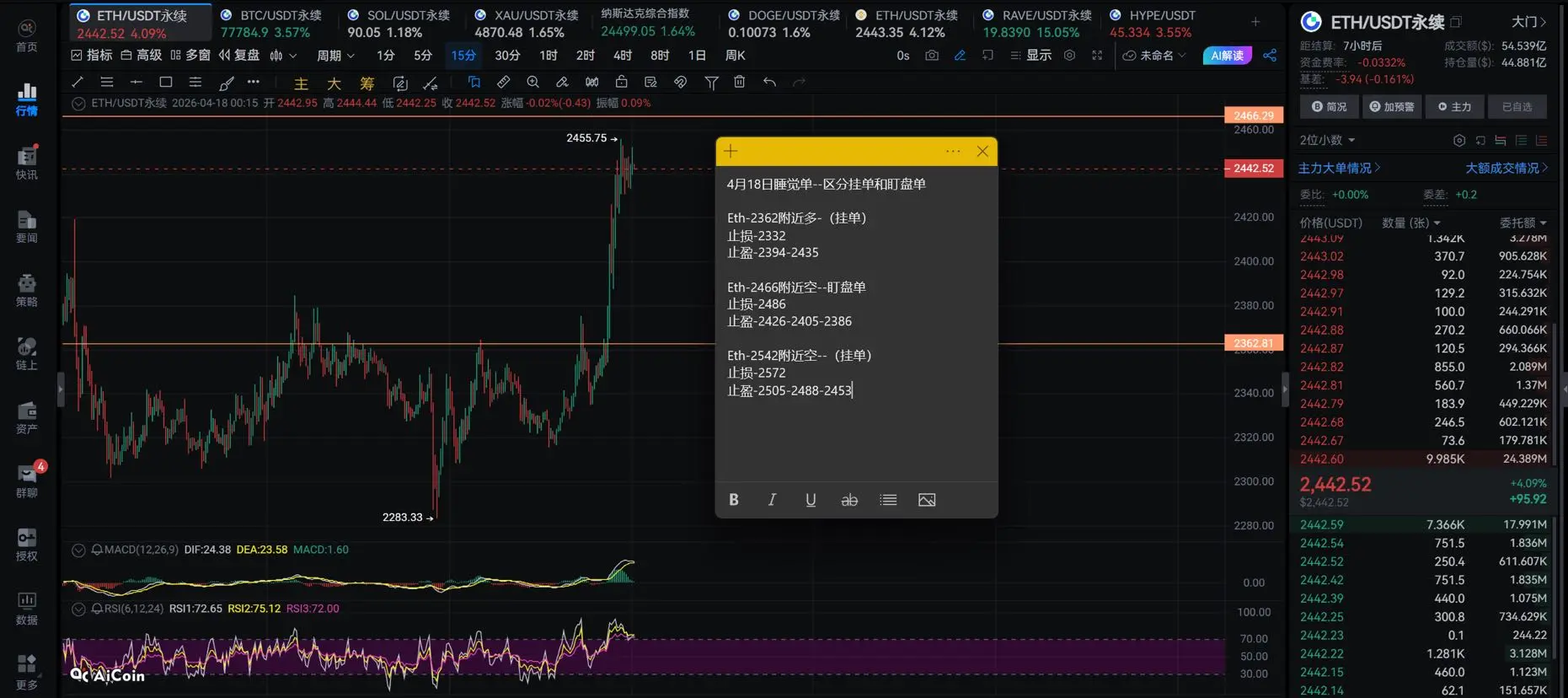Open the 群聊 group chat sidebar icon
1568x698 pixels.
[27, 481]
